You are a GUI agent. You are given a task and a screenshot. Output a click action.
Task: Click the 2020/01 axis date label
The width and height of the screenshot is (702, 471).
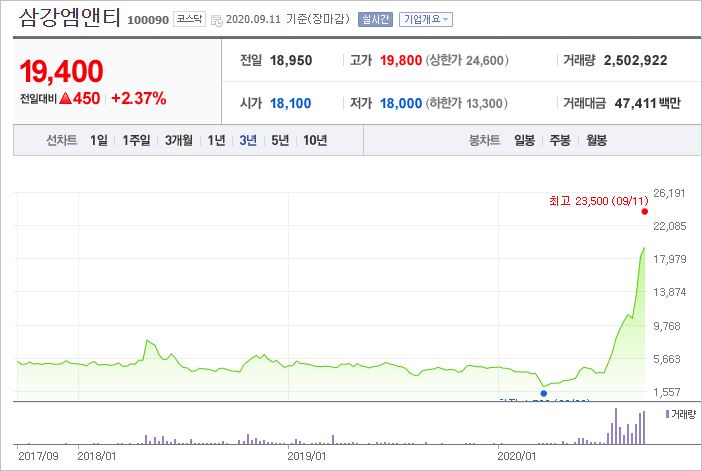point(517,456)
